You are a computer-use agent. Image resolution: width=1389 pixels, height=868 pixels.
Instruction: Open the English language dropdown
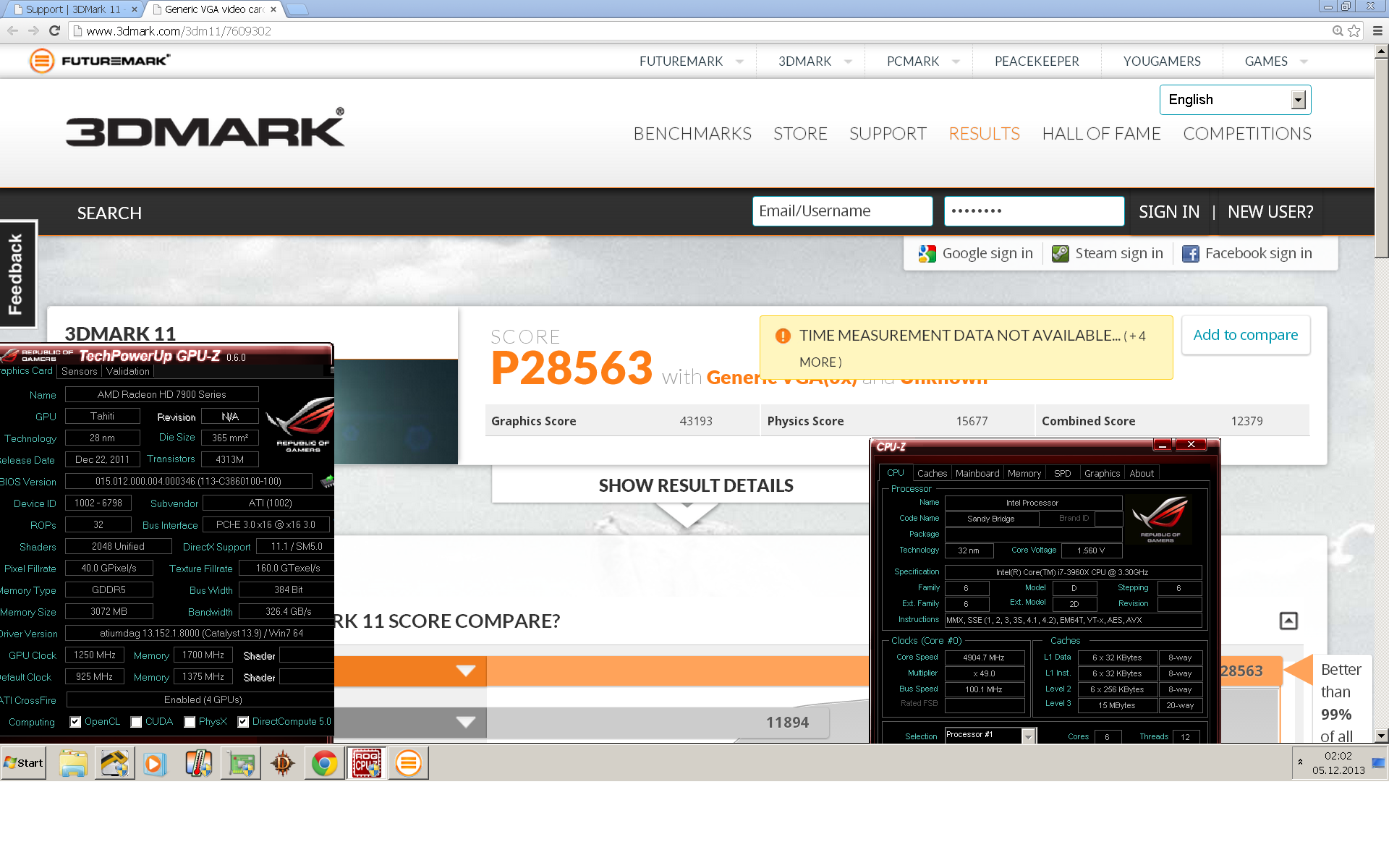1235,100
